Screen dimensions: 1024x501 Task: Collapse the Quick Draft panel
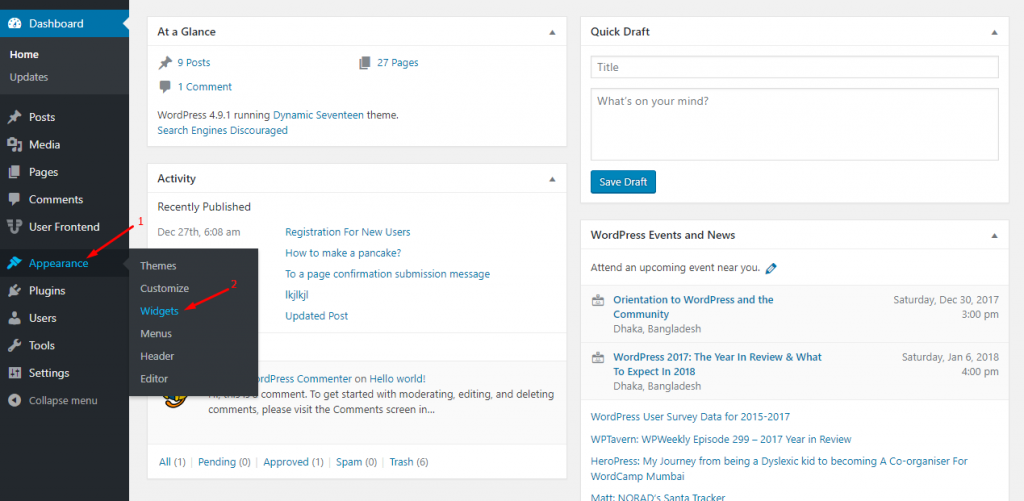[993, 32]
